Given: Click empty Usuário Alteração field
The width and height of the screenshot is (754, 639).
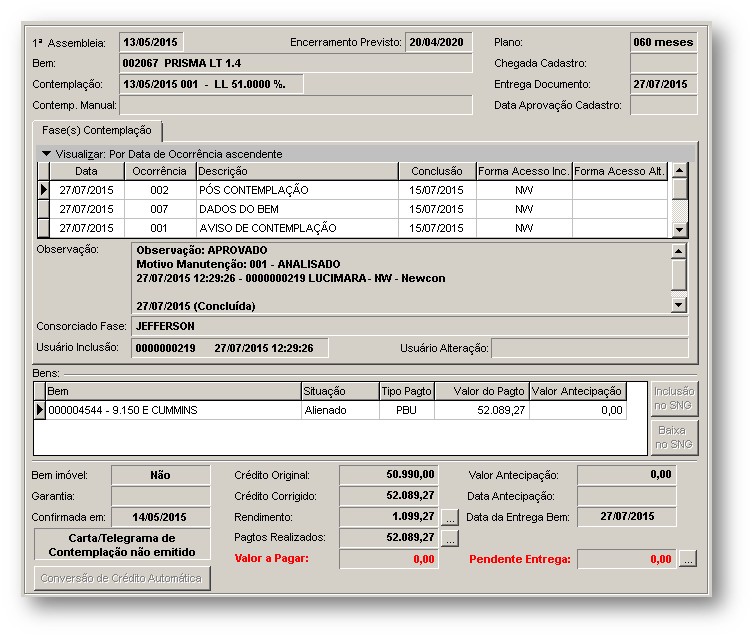Looking at the screenshot, I should pos(590,348).
